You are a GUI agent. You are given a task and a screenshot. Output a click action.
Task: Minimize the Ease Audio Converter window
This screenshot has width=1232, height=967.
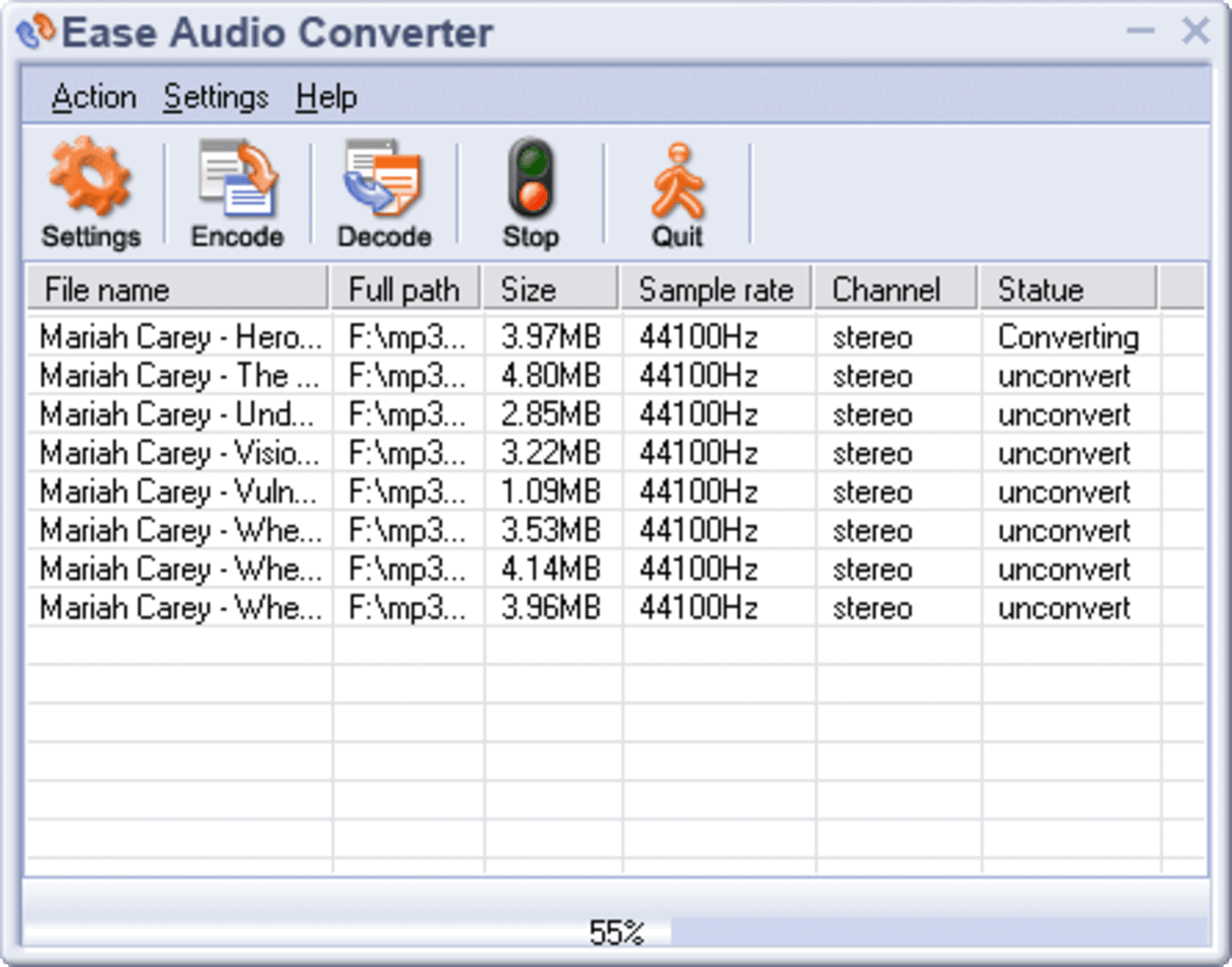[x=1140, y=31]
